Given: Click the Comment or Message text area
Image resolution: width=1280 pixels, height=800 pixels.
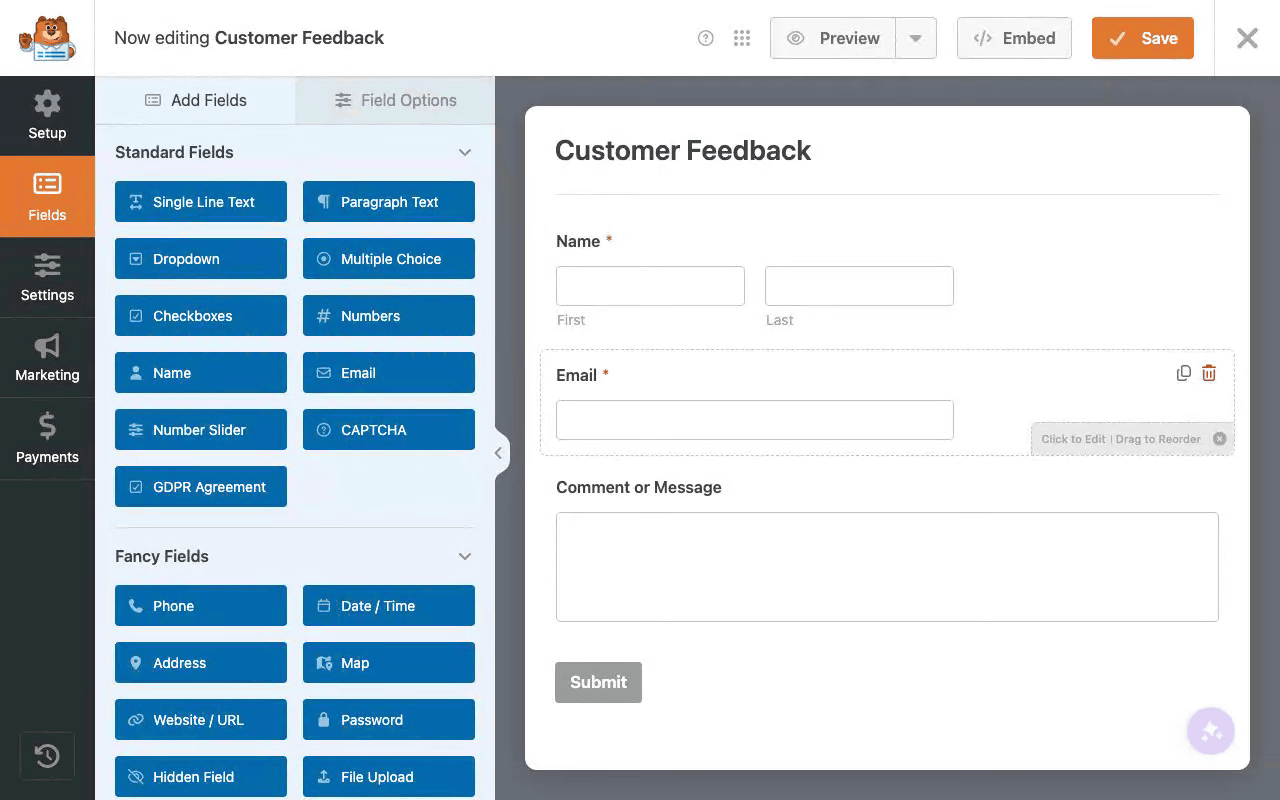Looking at the screenshot, I should click(x=887, y=567).
